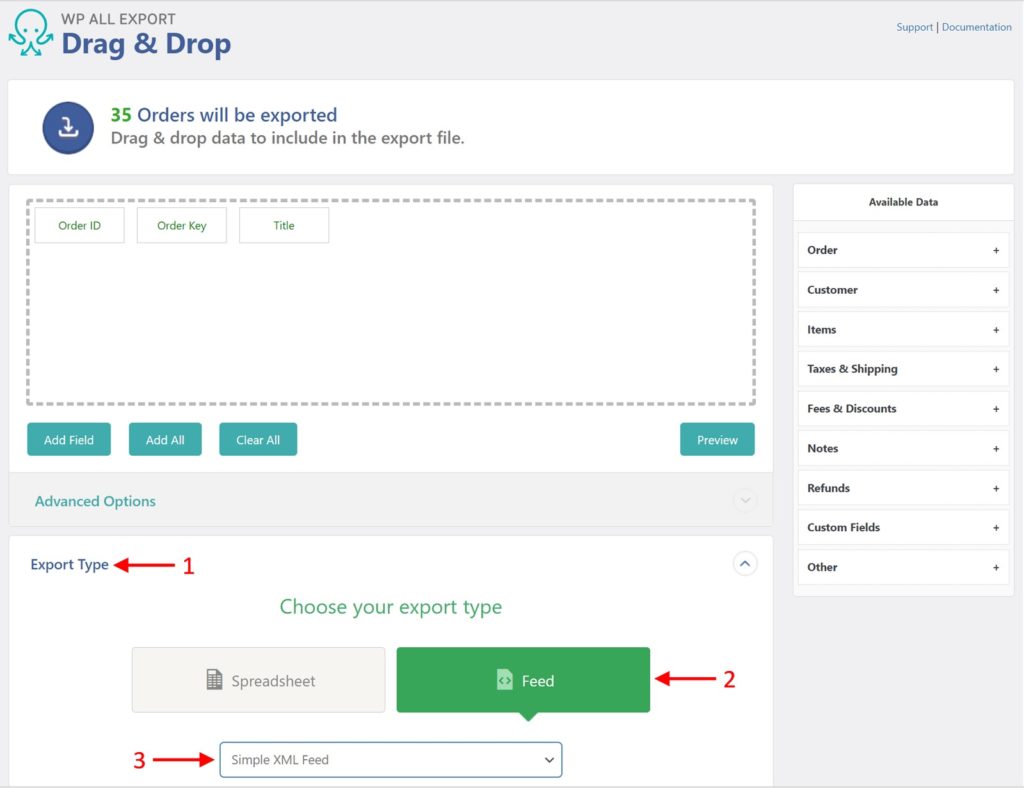The height and width of the screenshot is (788, 1024).
Task: Expand the Advanced Options panel
Action: pos(745,500)
